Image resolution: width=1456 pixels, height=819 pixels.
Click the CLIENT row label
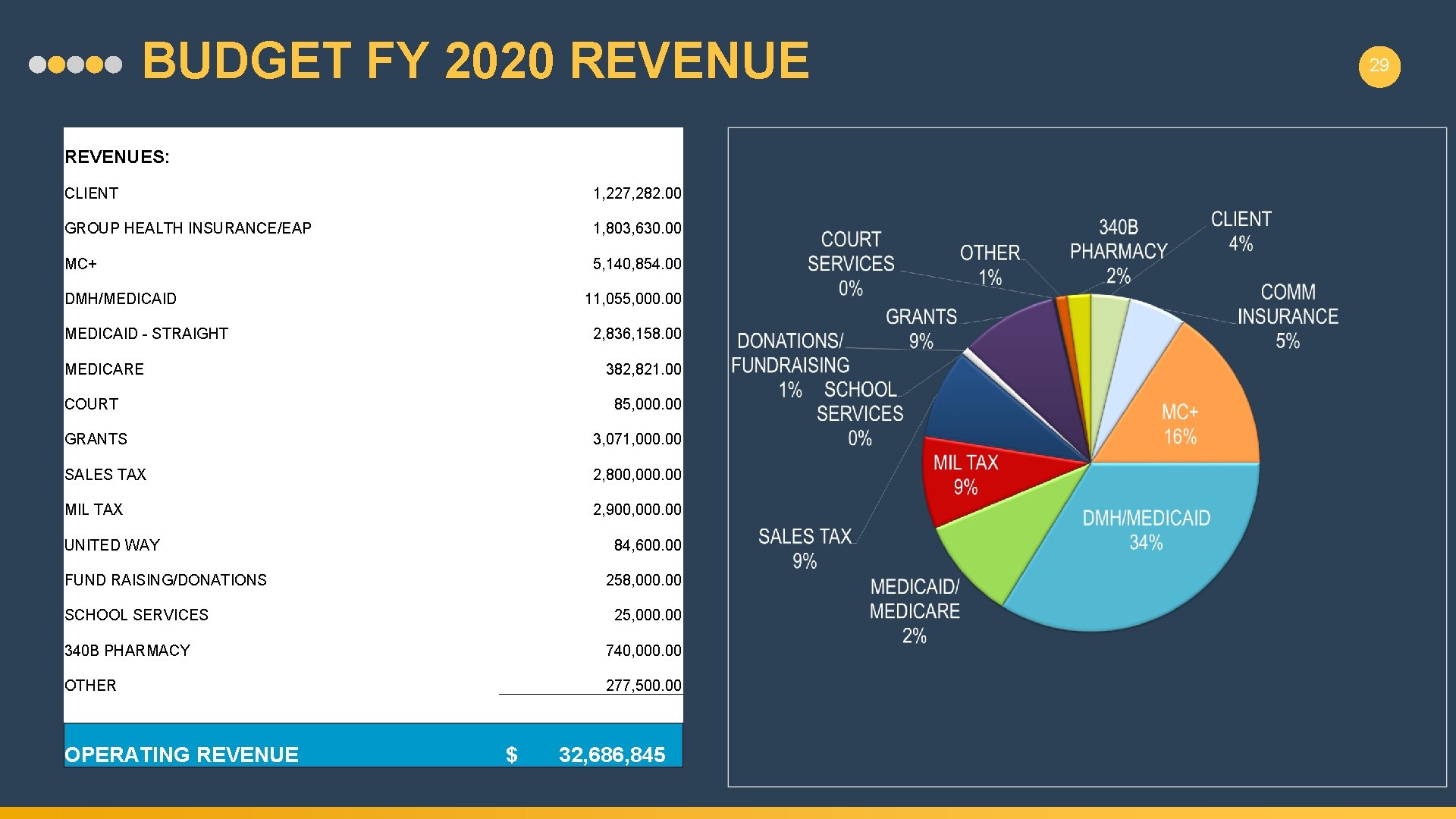(92, 193)
